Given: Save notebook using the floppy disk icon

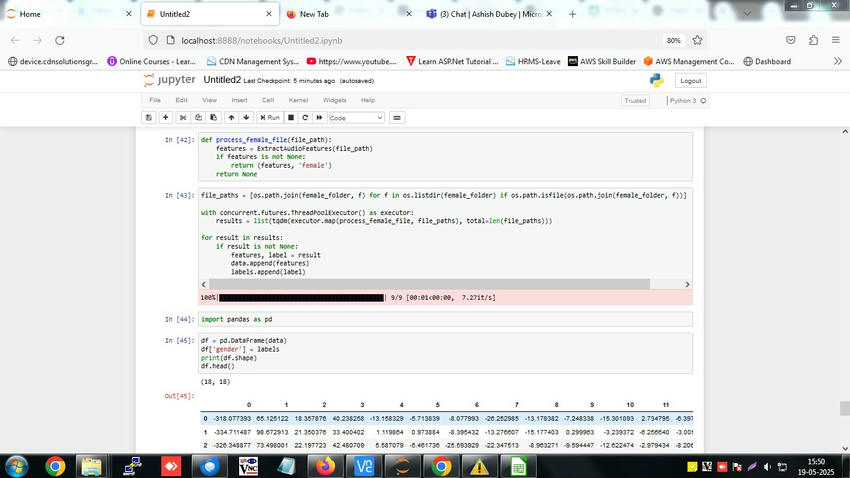Looking at the screenshot, I should (150, 117).
